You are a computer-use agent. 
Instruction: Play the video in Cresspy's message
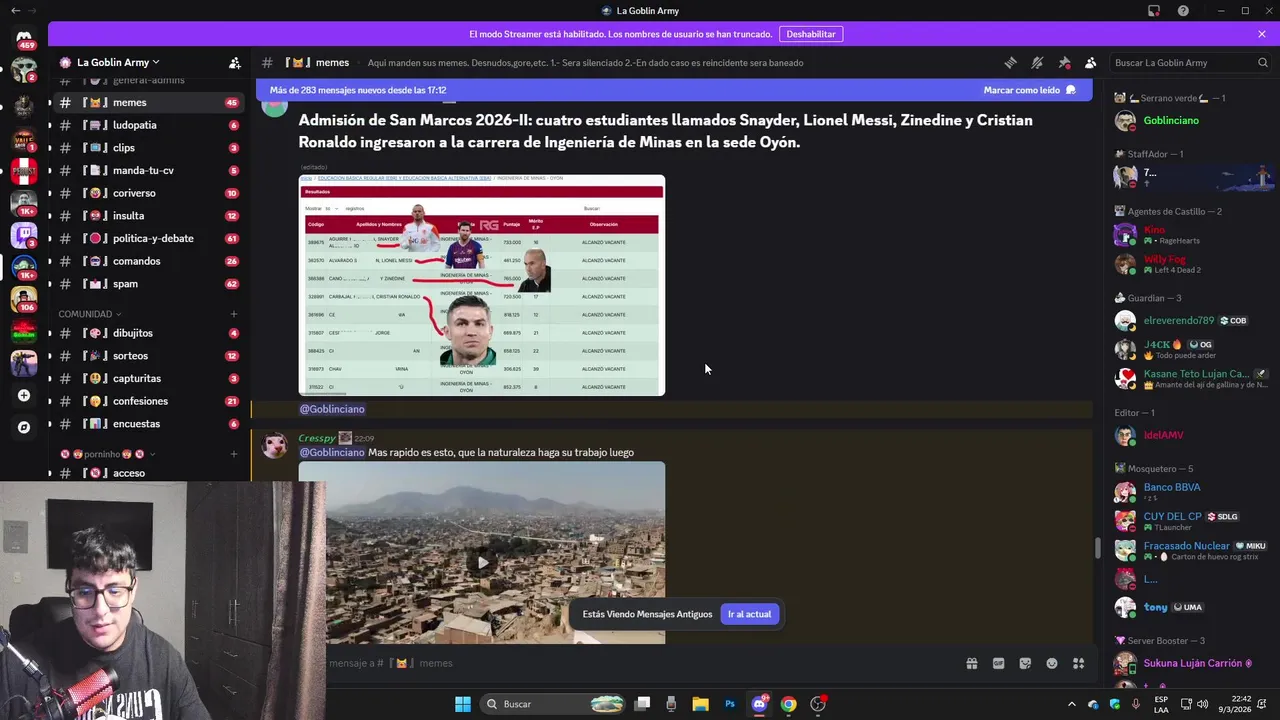(482, 562)
